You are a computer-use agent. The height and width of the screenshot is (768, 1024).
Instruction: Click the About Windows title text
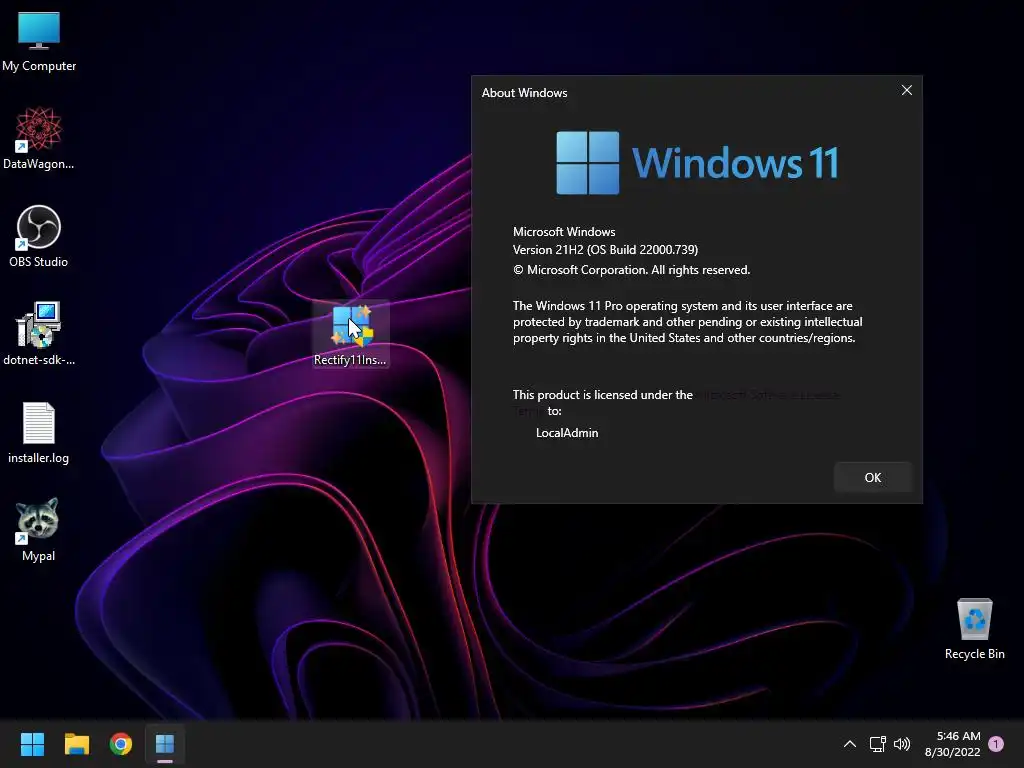(524, 93)
